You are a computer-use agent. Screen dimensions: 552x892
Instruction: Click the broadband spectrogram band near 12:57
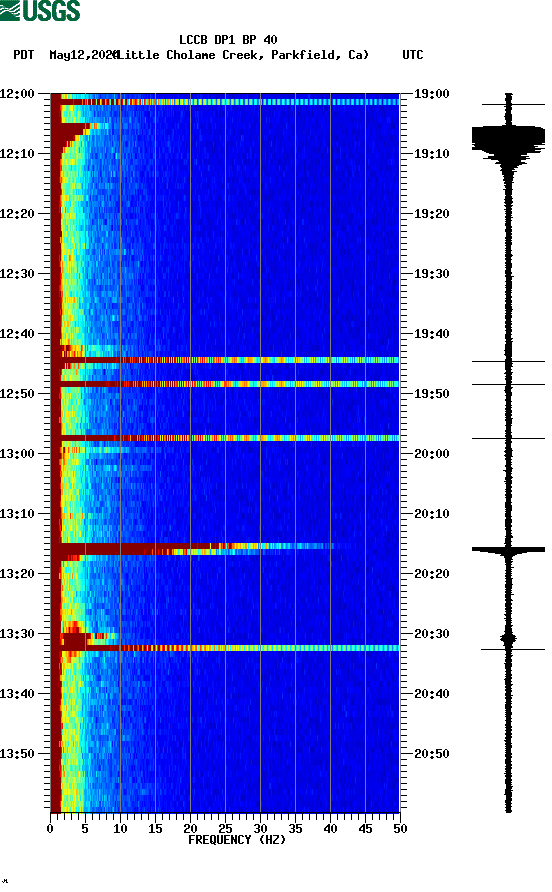click(x=225, y=438)
